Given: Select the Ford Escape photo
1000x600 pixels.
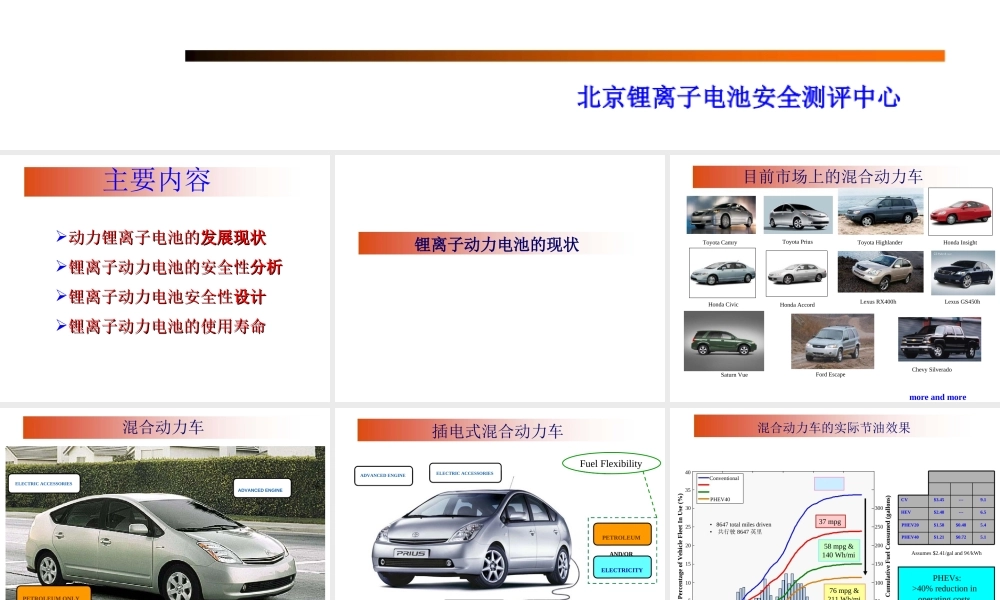Looking at the screenshot, I should click(832, 341).
